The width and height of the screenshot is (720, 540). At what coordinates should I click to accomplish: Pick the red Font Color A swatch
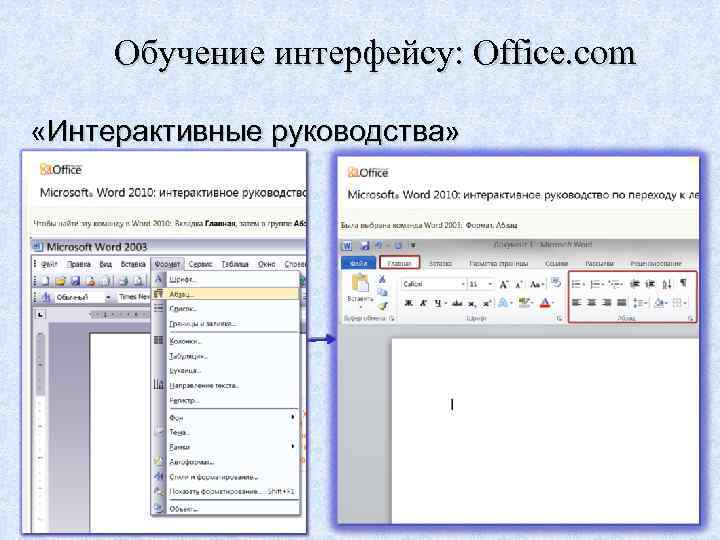pyautogui.click(x=545, y=303)
